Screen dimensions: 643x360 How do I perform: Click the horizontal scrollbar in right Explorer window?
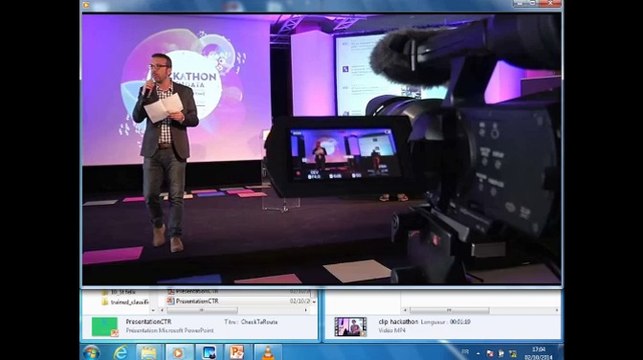pyautogui.click(x=481, y=310)
